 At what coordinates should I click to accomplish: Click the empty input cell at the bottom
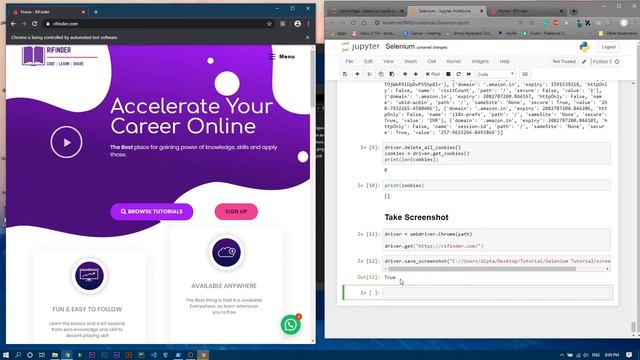pos(497,293)
